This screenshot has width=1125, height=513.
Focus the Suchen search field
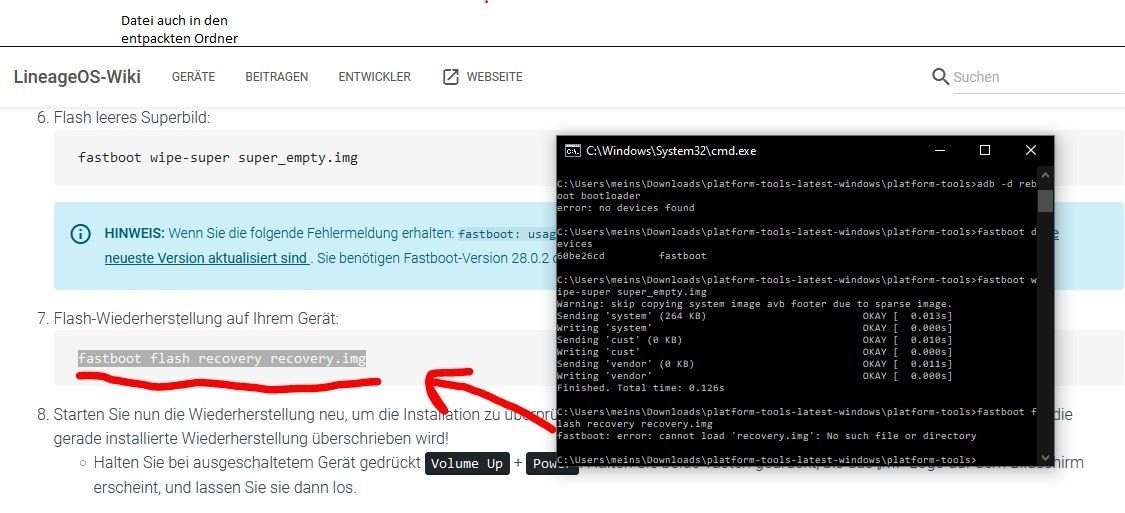coord(1038,77)
